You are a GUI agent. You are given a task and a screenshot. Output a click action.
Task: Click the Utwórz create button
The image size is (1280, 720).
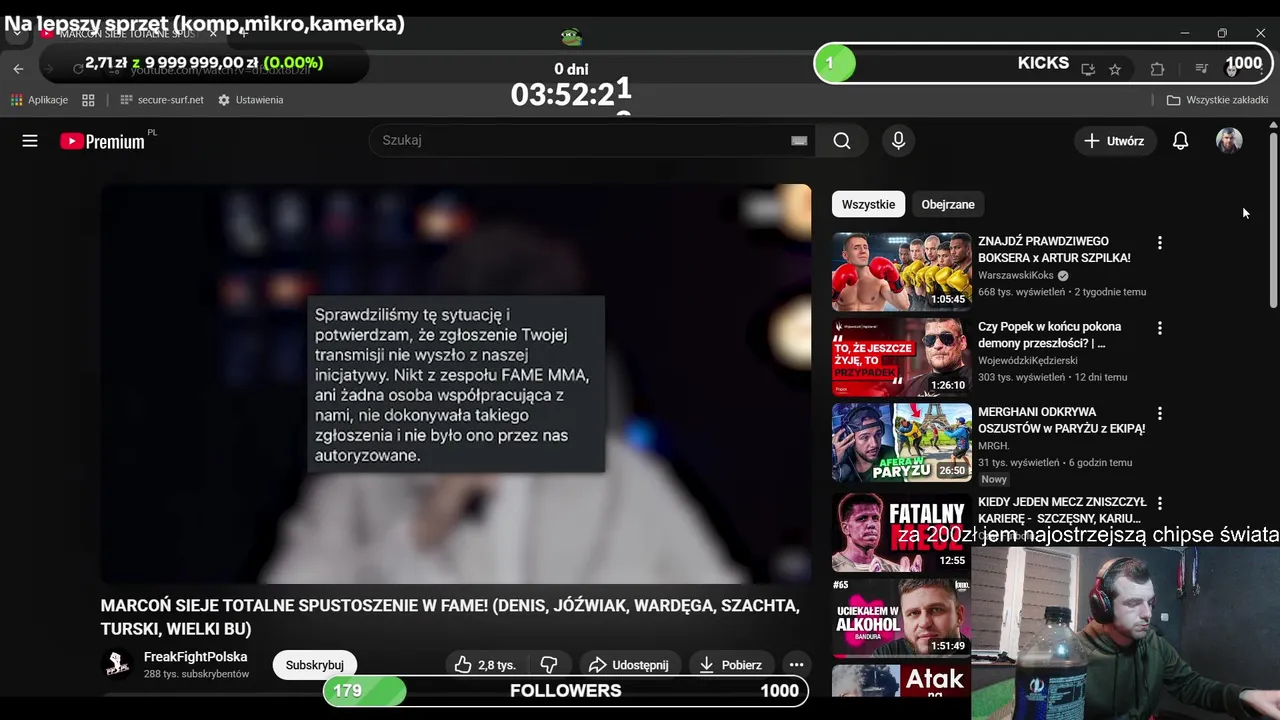(1114, 141)
